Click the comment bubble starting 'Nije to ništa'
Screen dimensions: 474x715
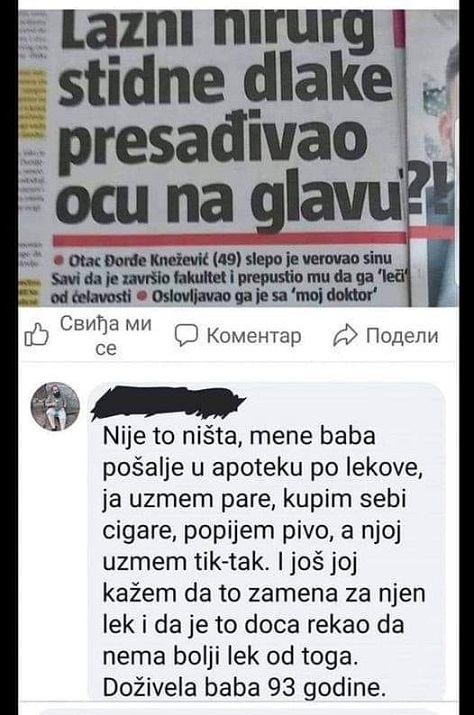pyautogui.click(x=266, y=541)
